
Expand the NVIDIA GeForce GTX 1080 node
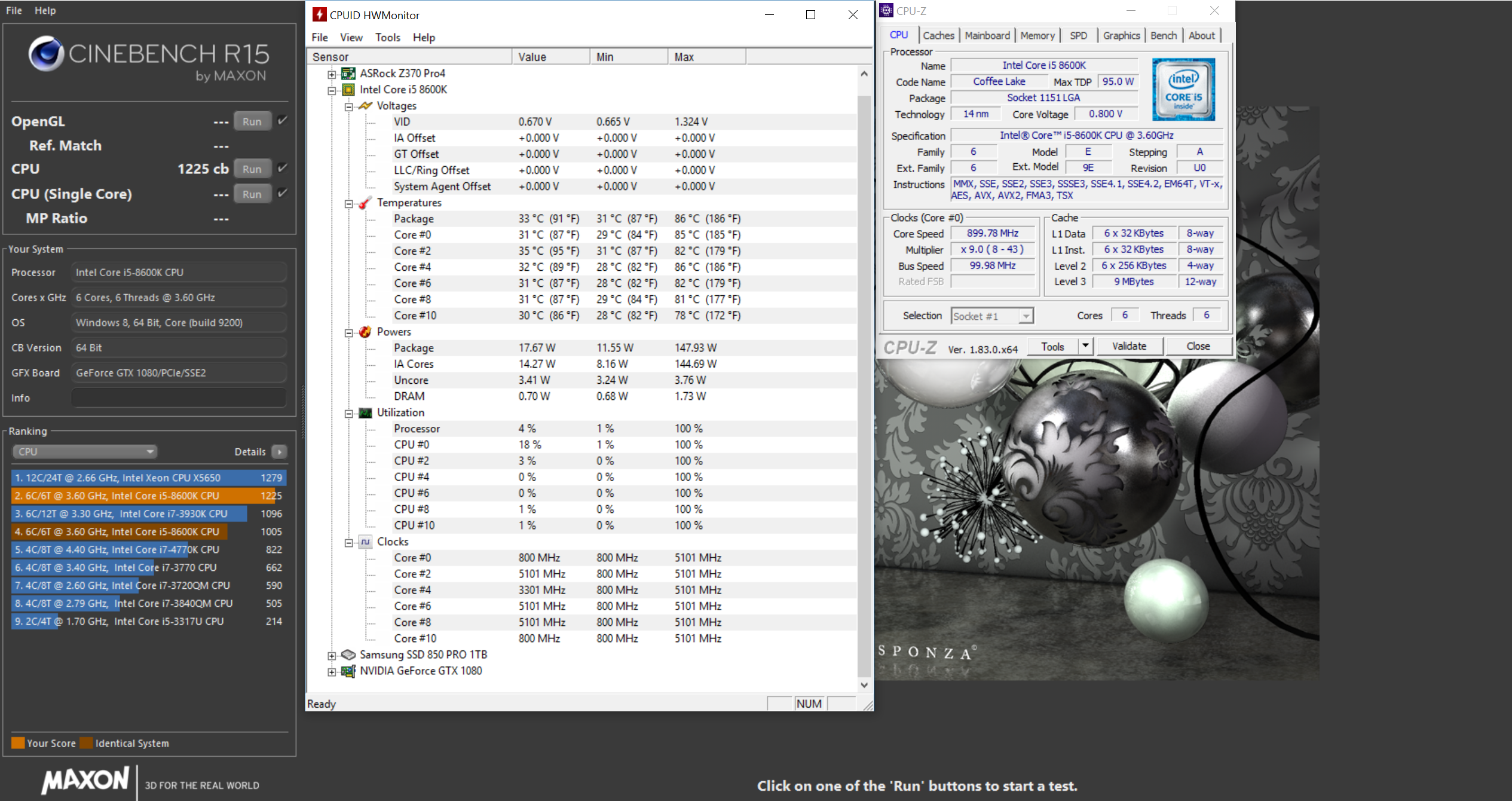point(332,671)
